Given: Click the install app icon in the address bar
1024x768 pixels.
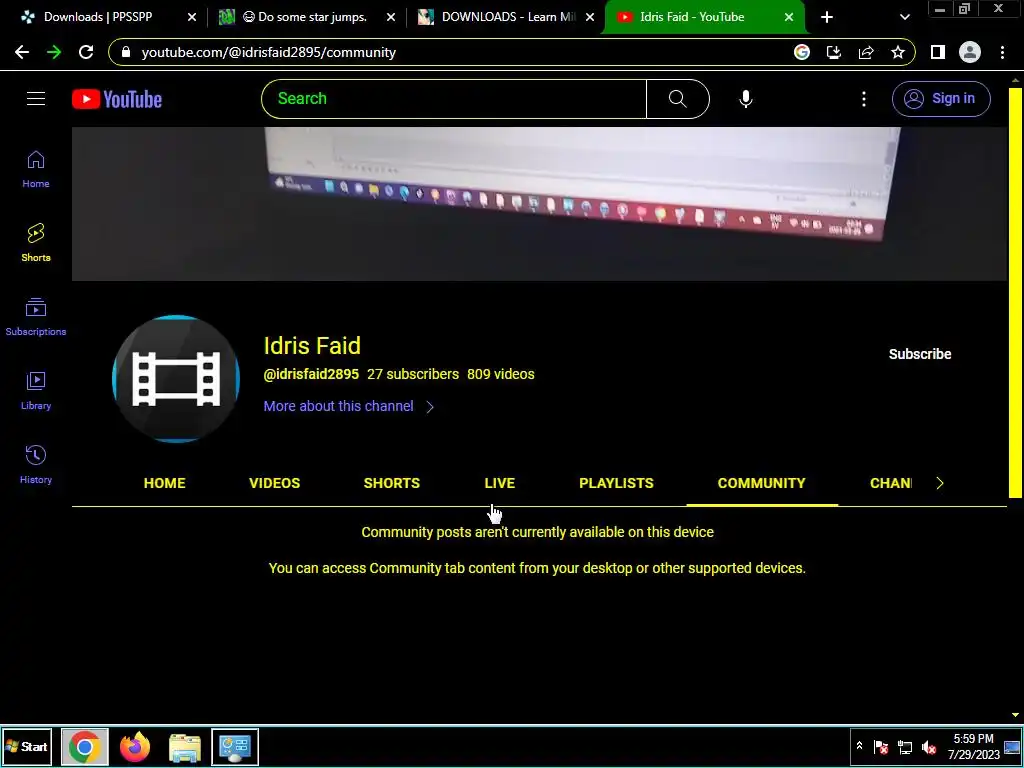Looking at the screenshot, I should pos(834,52).
